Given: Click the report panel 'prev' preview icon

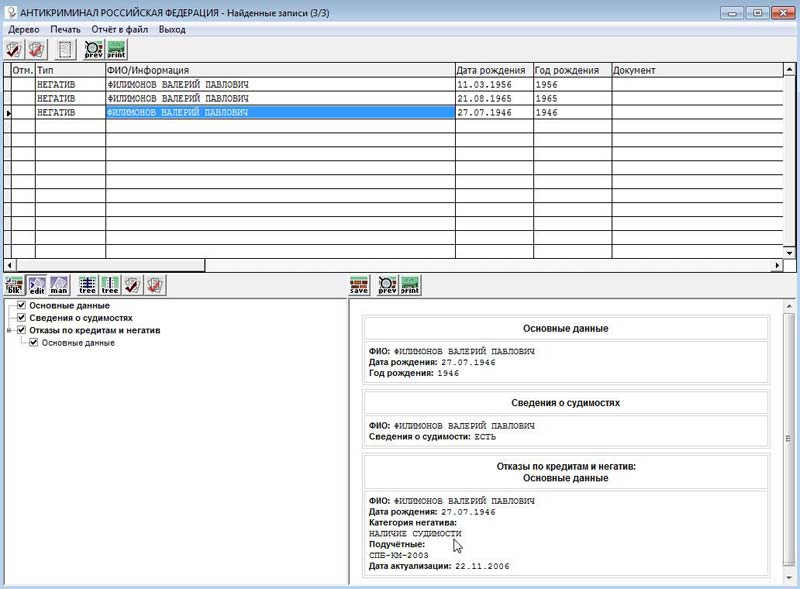Looking at the screenshot, I should [x=387, y=285].
